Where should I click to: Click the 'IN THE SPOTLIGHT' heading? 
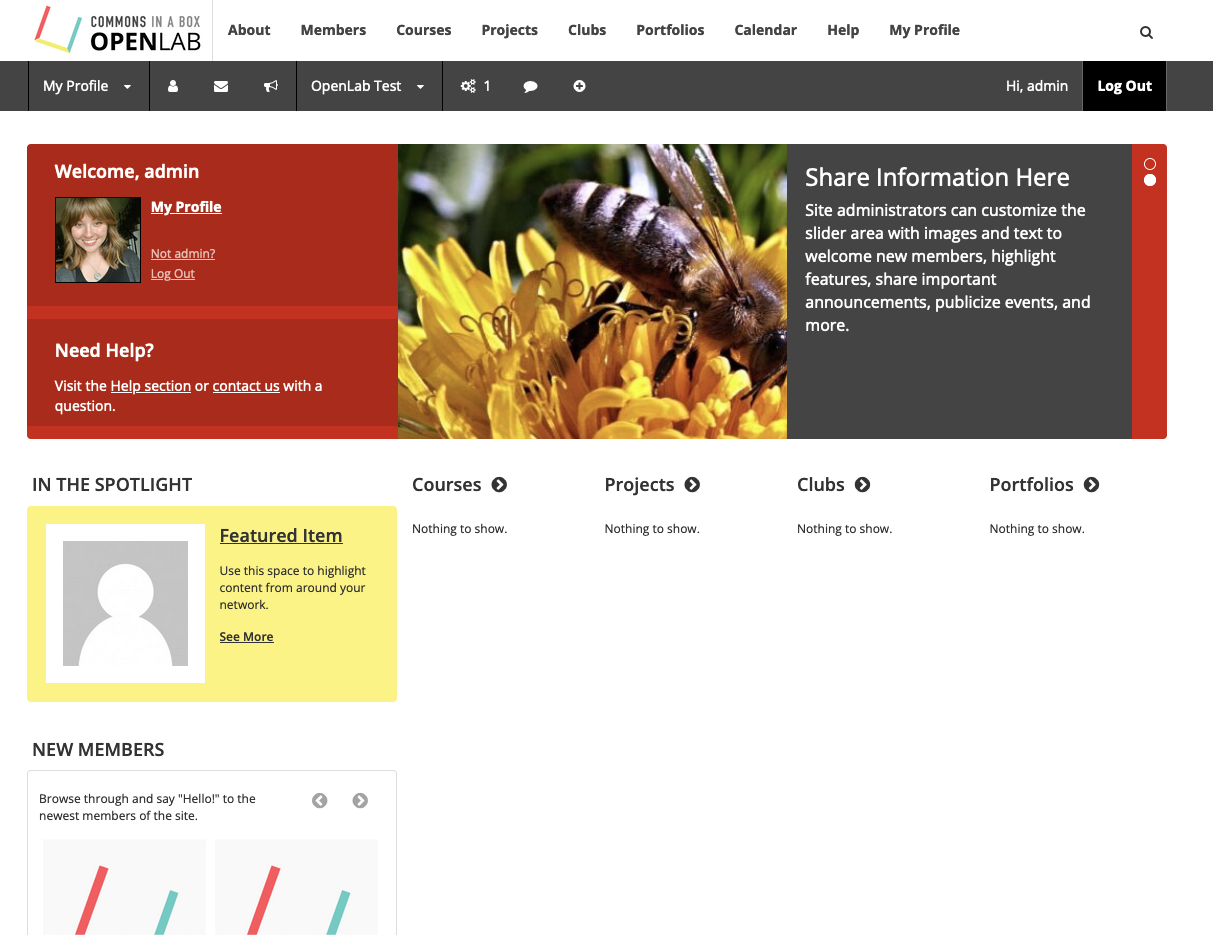112,485
